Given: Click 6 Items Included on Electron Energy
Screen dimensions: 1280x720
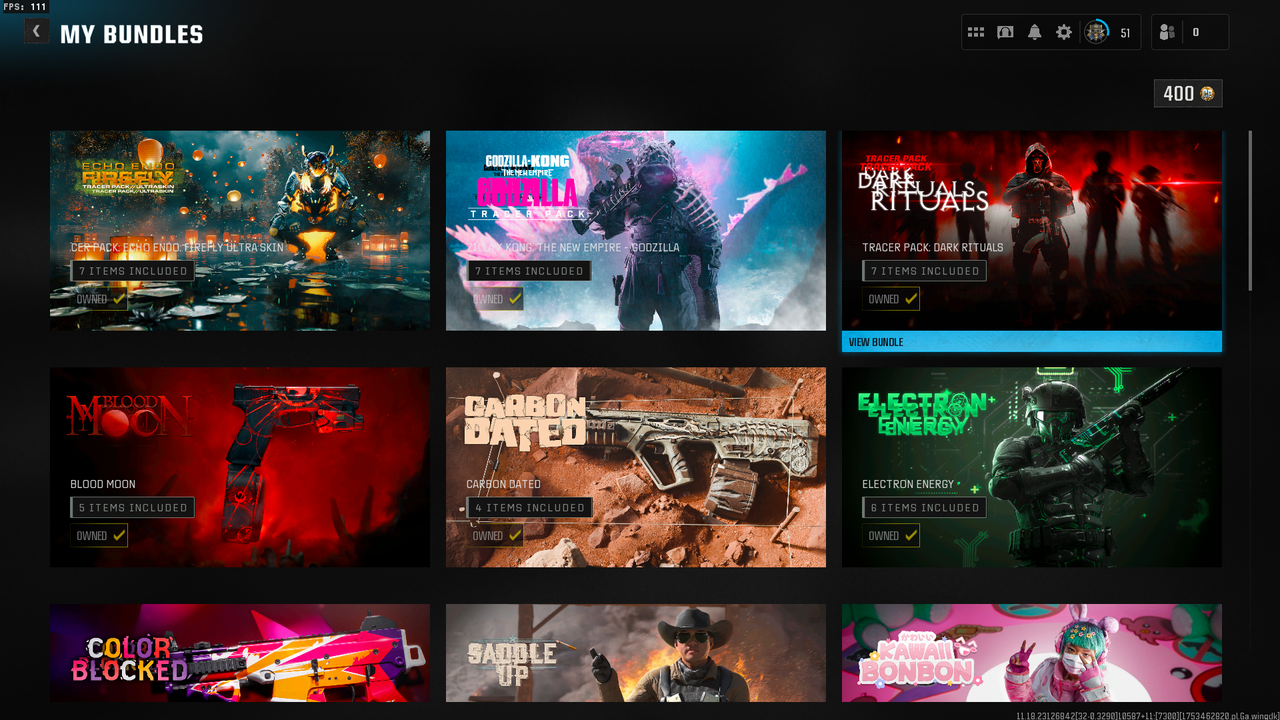Looking at the screenshot, I should 925,508.
